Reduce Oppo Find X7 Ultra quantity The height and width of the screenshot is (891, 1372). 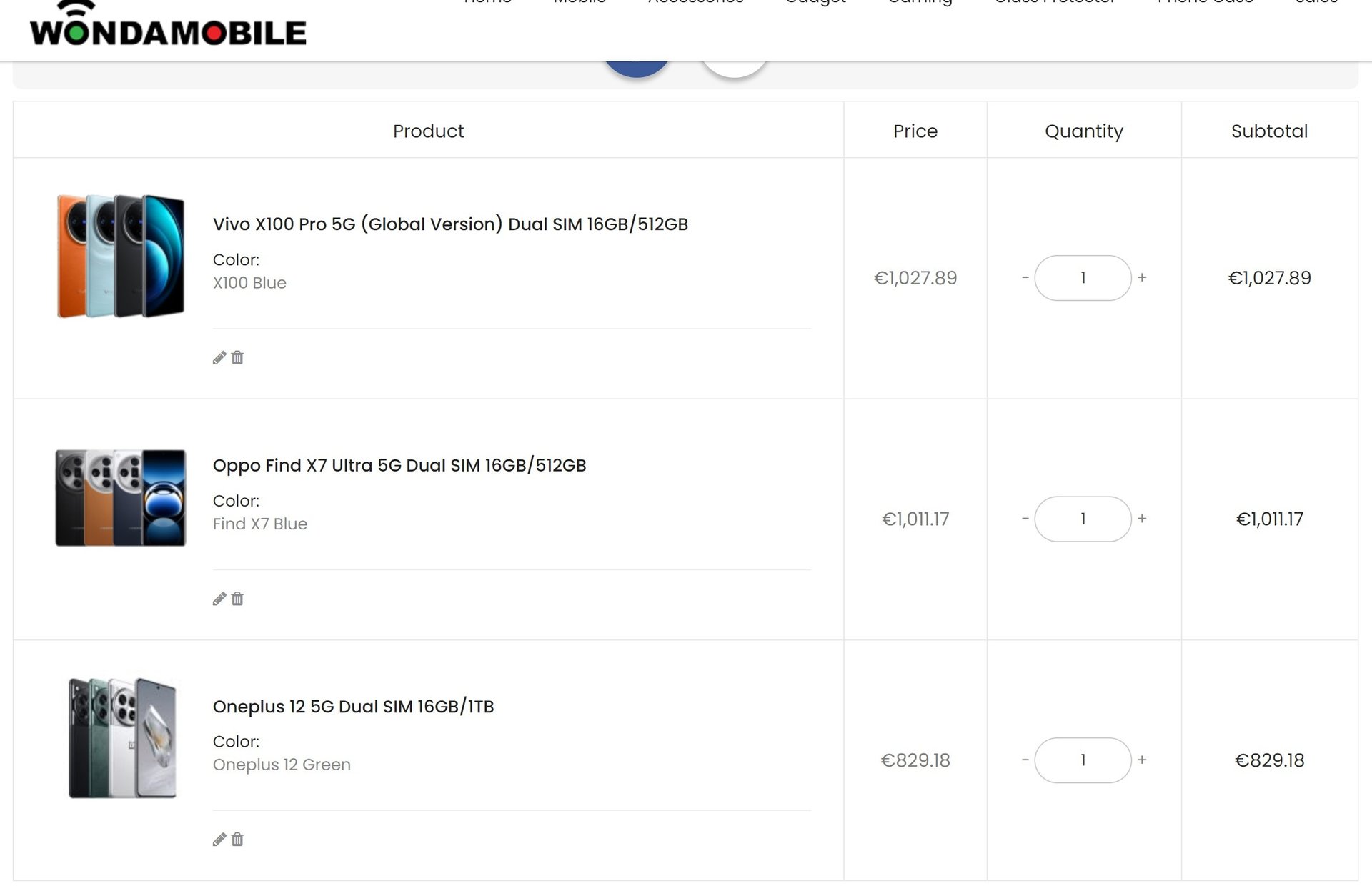pos(1025,519)
